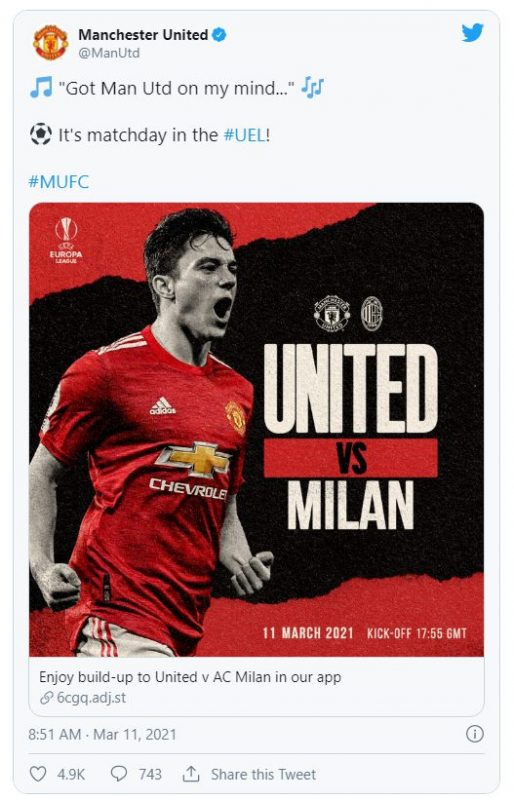Like the tweet with the heart icon

point(38,774)
